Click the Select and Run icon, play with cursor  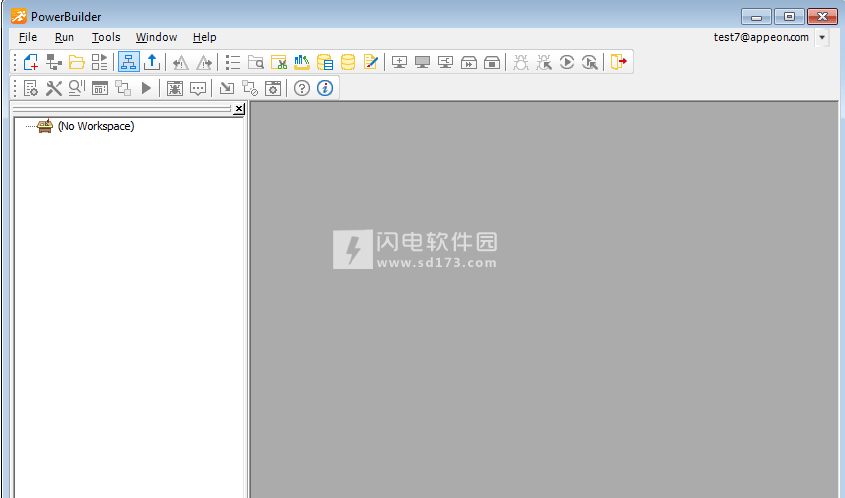(590, 62)
